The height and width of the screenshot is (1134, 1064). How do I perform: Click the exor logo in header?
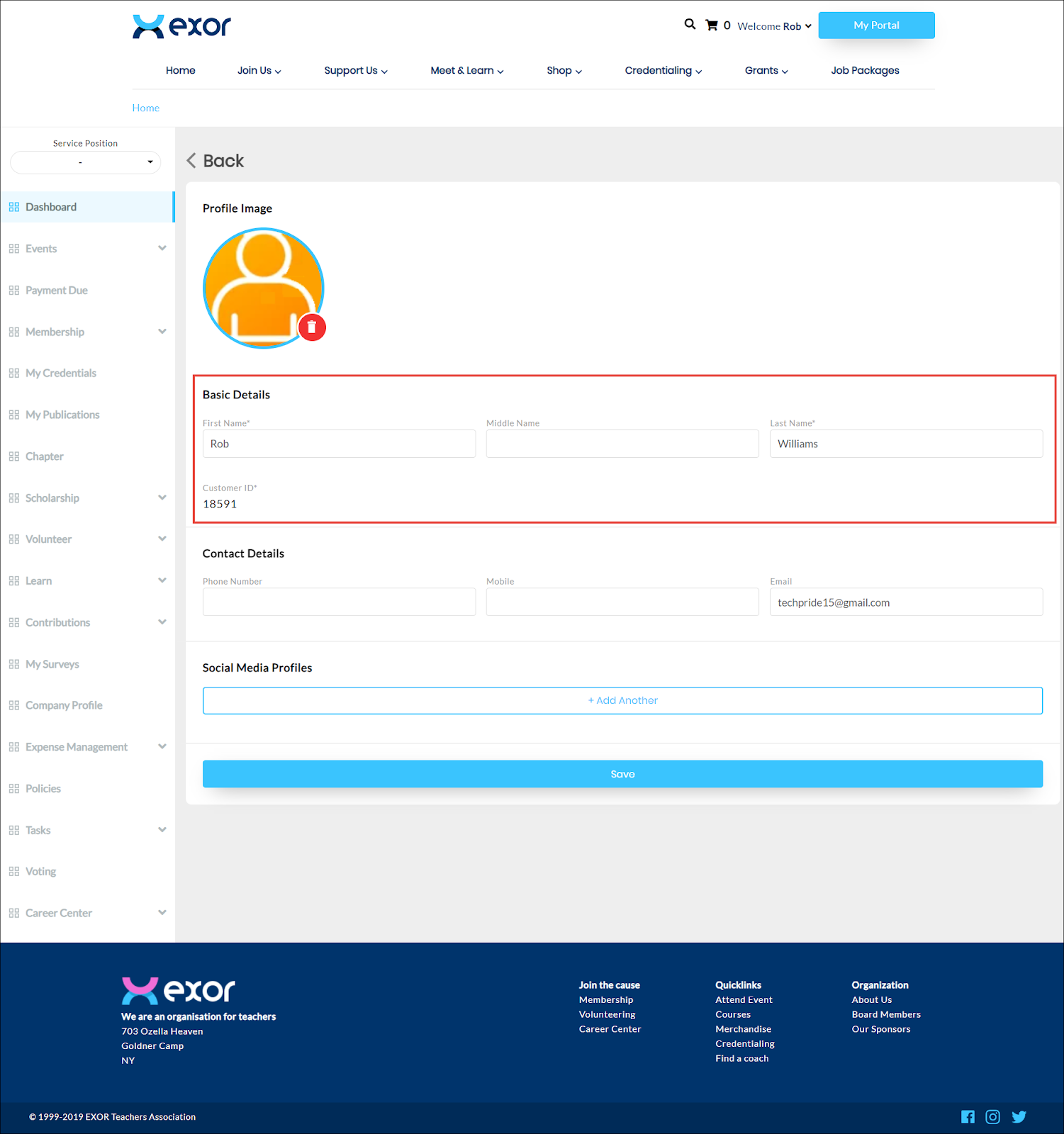181,26
